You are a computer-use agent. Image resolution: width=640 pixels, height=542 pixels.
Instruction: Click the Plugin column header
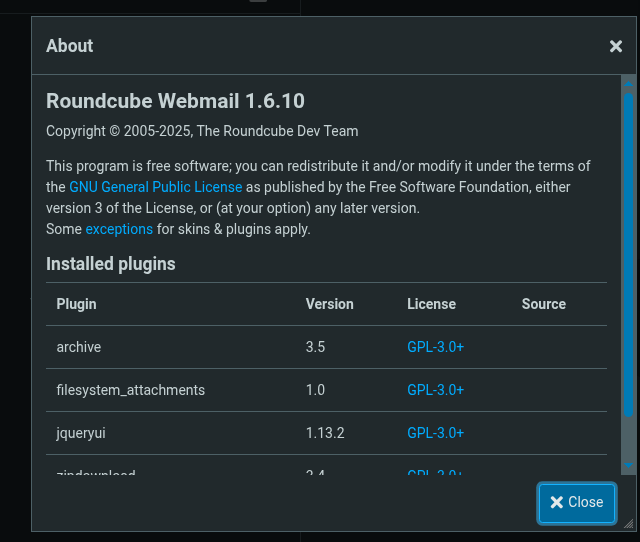click(x=77, y=304)
